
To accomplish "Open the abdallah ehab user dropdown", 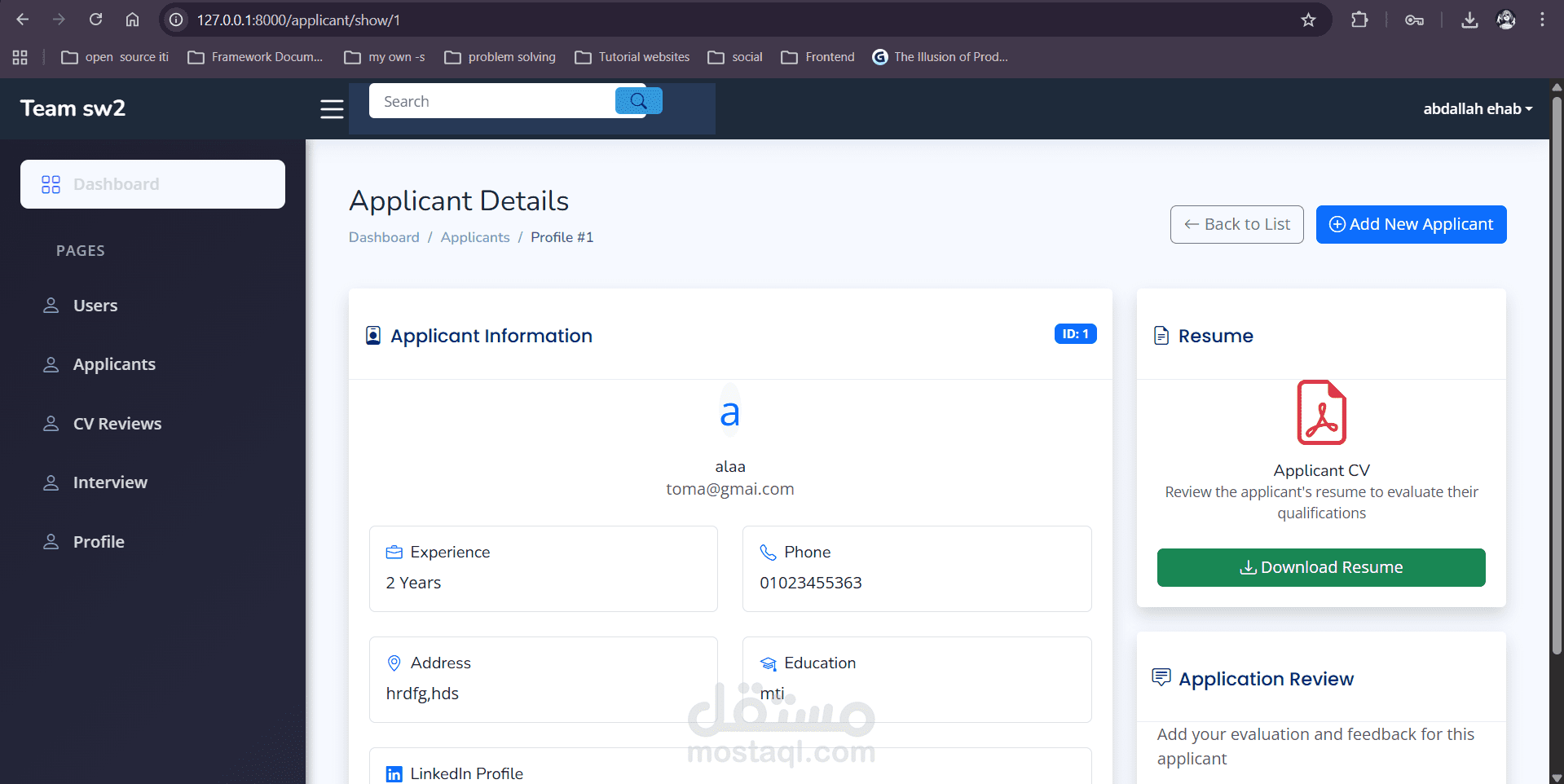I will tap(1478, 108).
